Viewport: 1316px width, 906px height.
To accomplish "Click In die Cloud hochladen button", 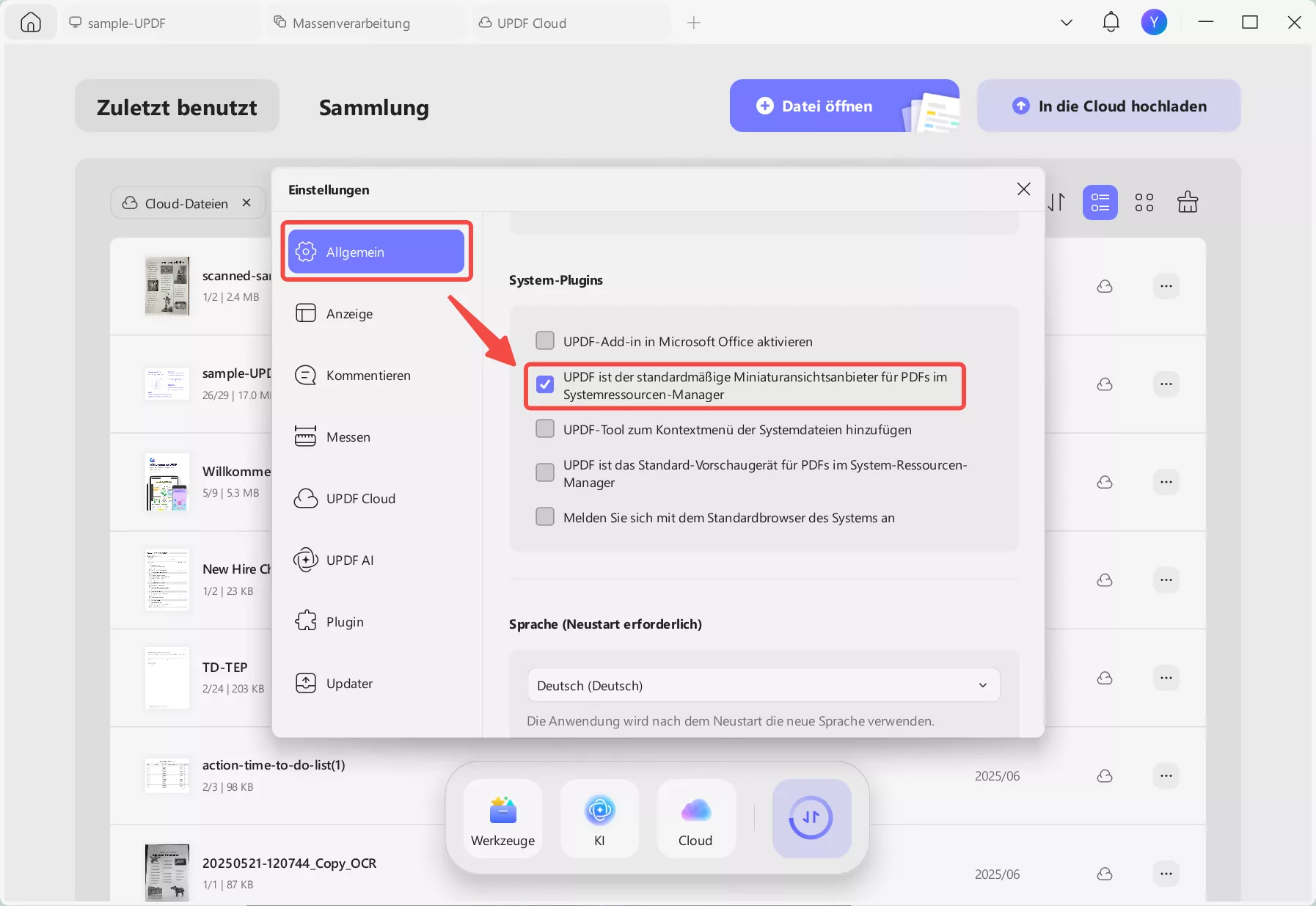I will point(1108,106).
